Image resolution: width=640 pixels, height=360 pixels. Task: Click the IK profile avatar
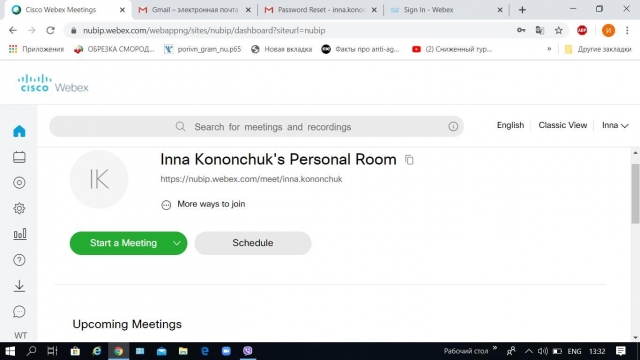pyautogui.click(x=99, y=179)
